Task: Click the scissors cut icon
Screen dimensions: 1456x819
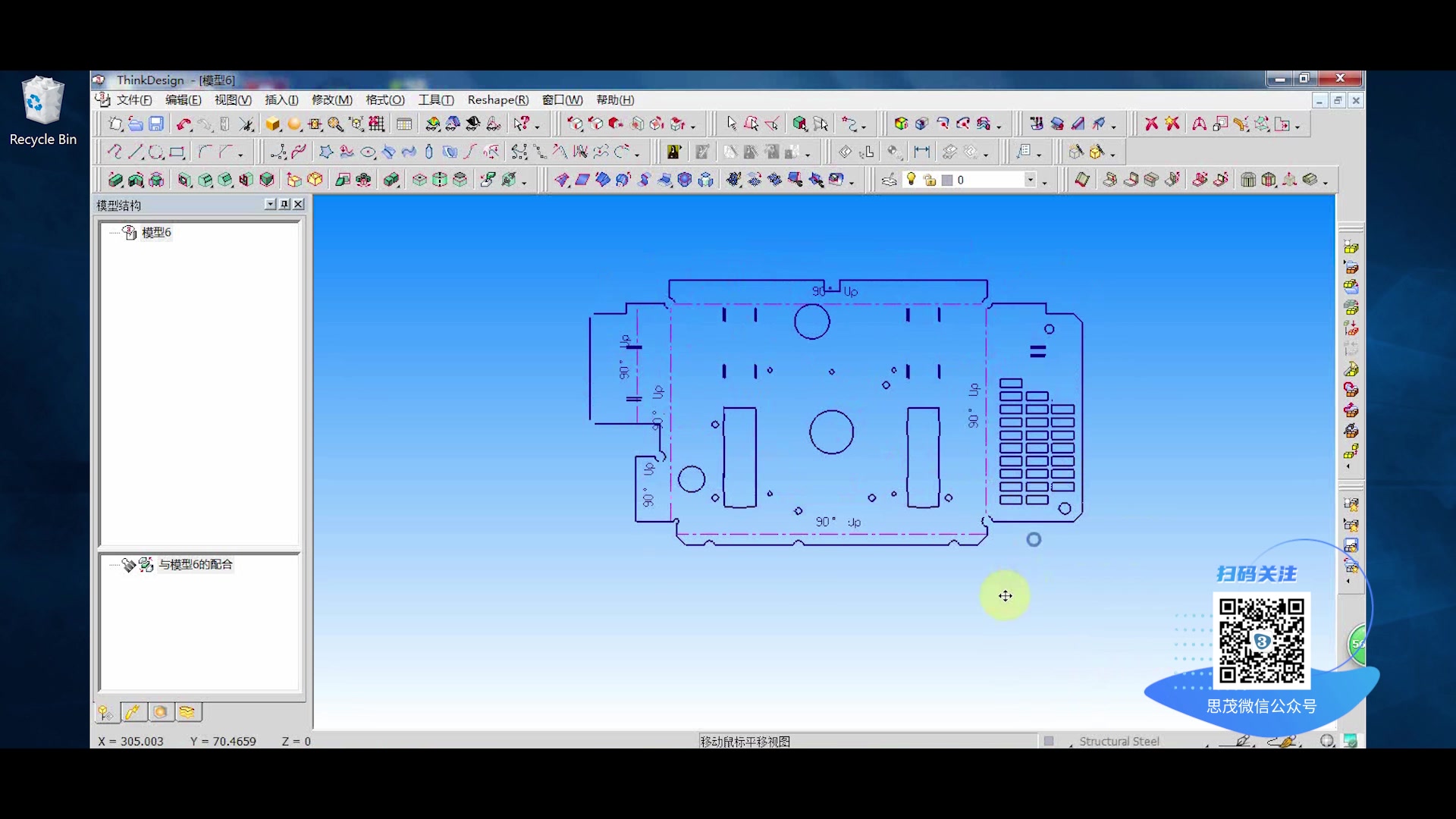Action: click(246, 124)
